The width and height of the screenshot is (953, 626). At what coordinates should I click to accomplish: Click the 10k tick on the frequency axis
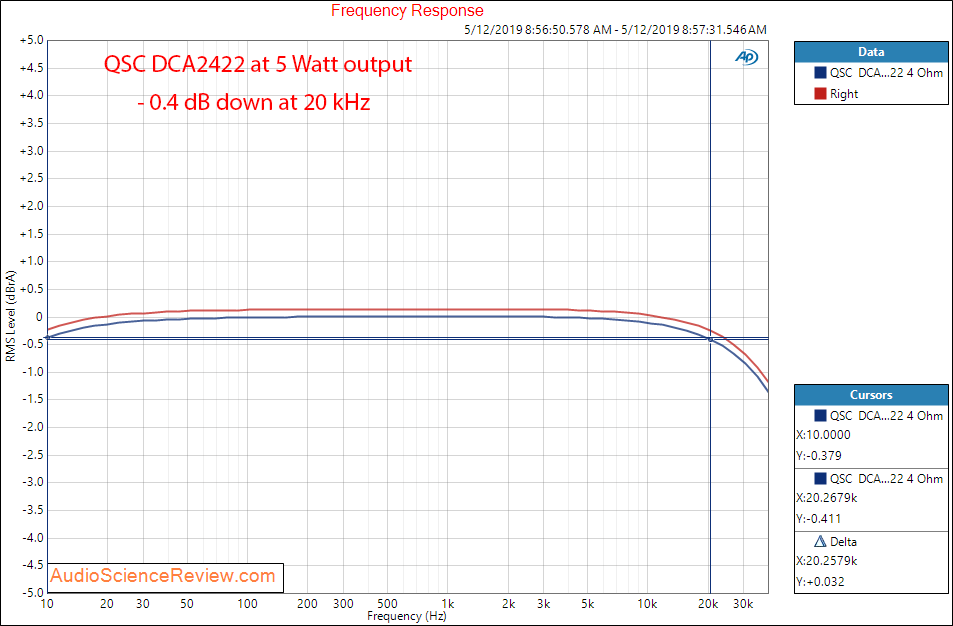click(x=647, y=604)
